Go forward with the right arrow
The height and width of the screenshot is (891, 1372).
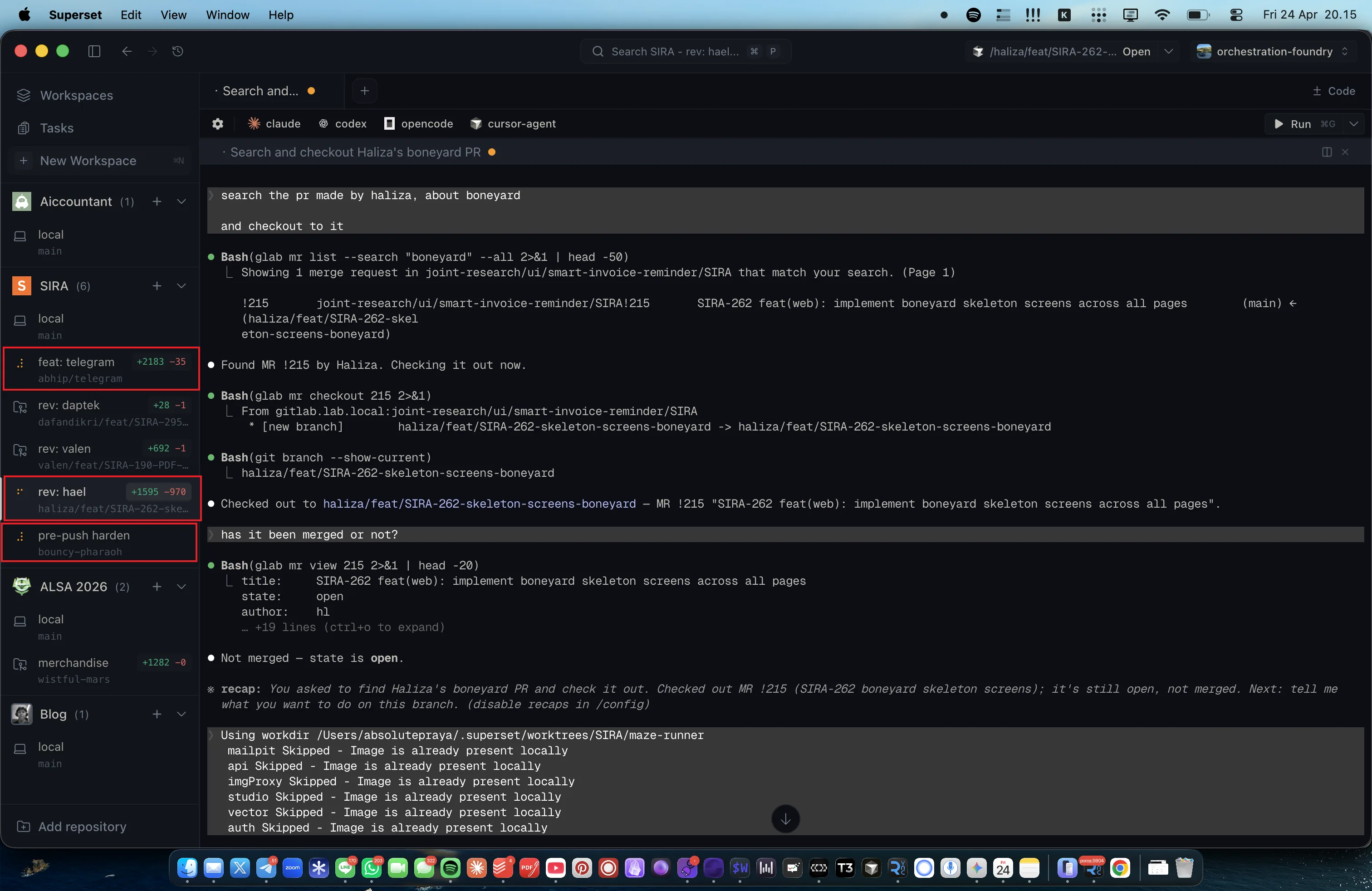pyautogui.click(x=152, y=51)
